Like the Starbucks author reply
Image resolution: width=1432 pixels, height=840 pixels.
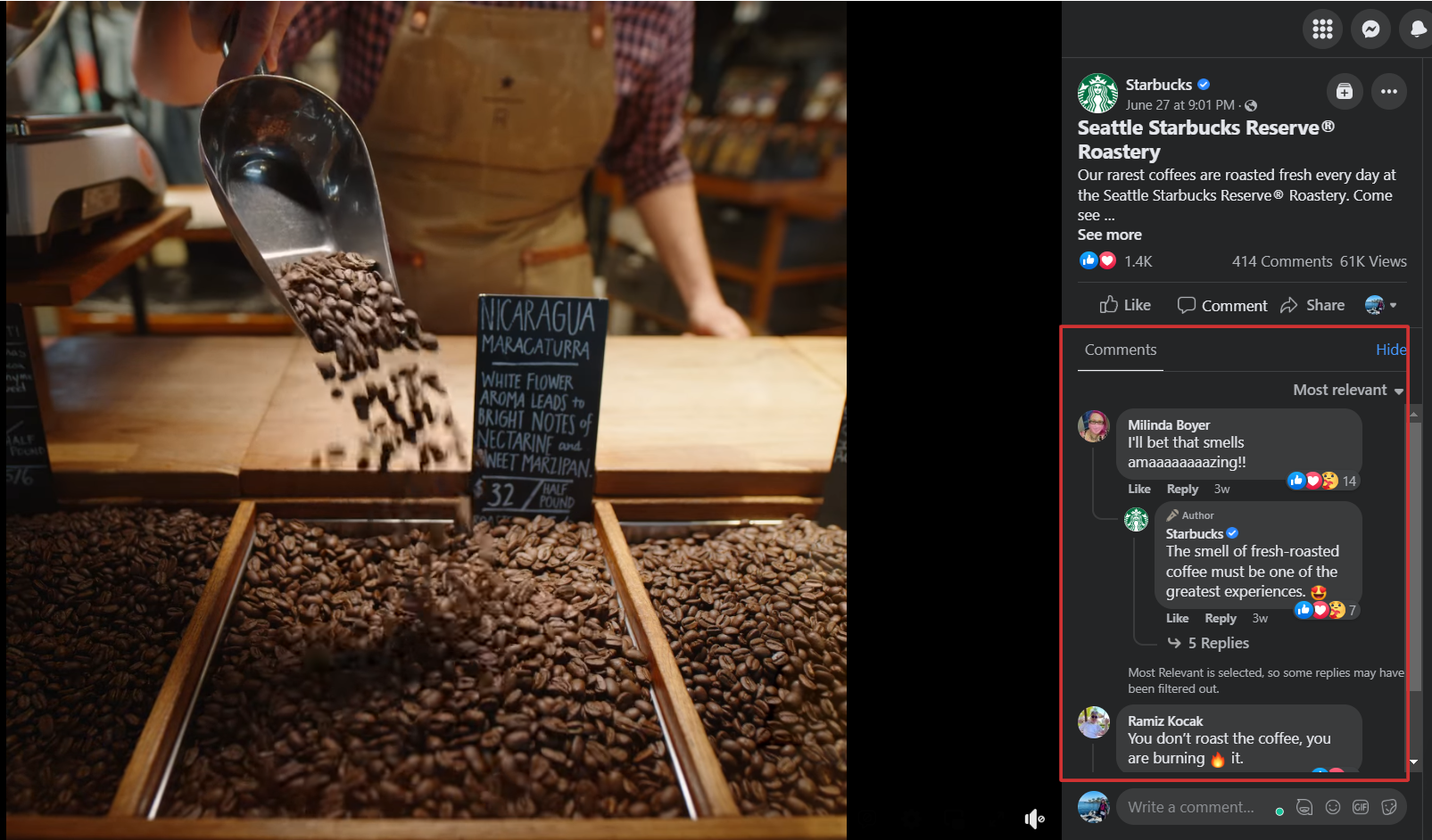click(1177, 618)
